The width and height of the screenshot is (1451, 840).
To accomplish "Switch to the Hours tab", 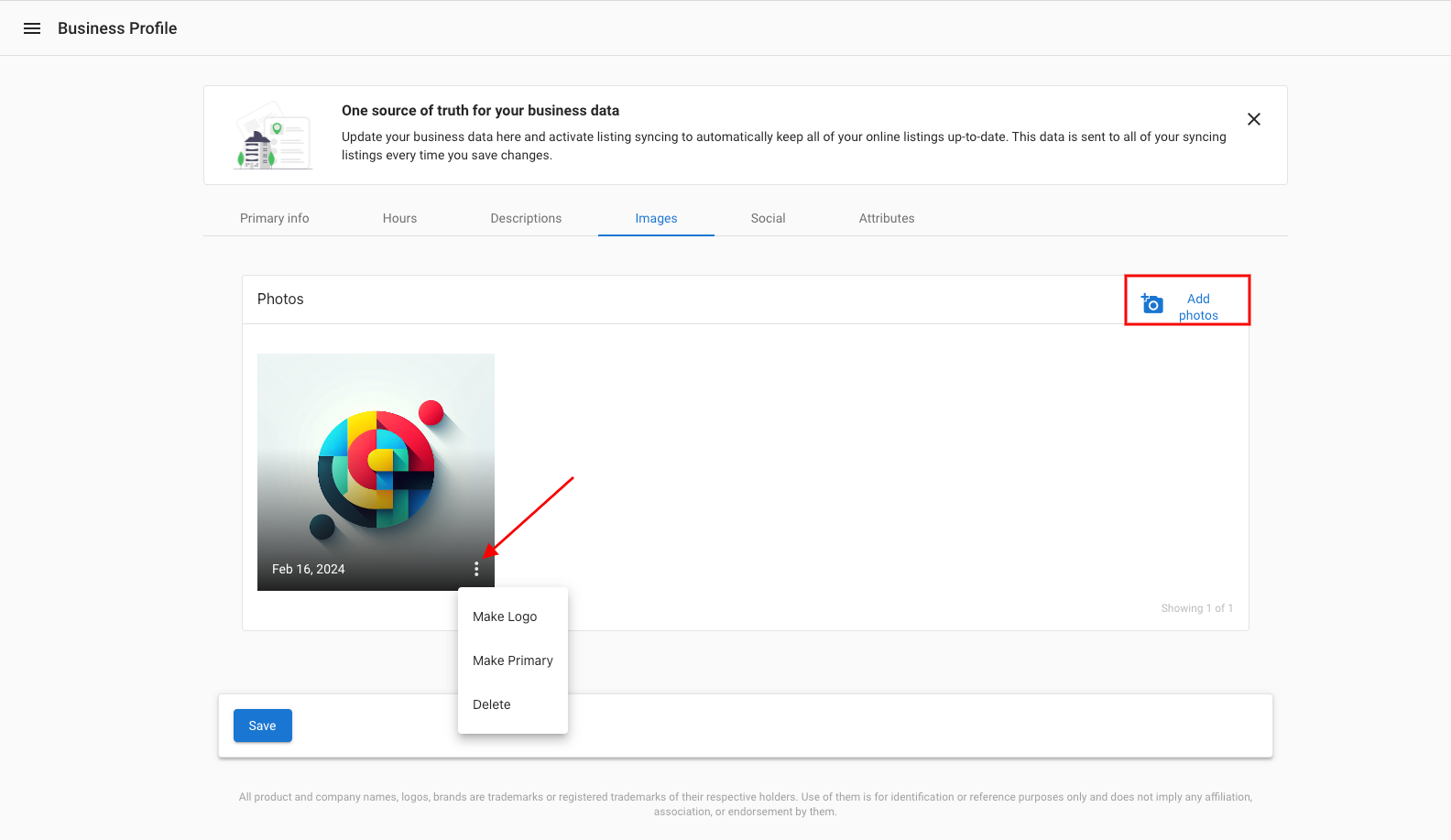I will pyautogui.click(x=399, y=218).
